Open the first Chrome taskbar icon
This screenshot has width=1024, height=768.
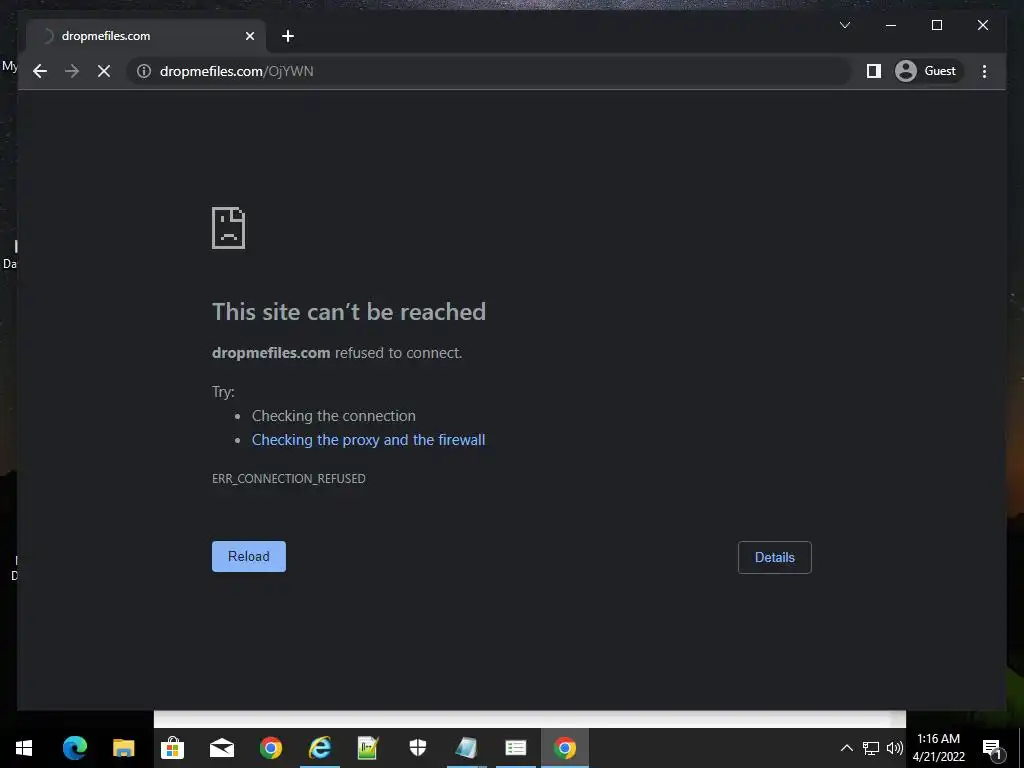271,748
